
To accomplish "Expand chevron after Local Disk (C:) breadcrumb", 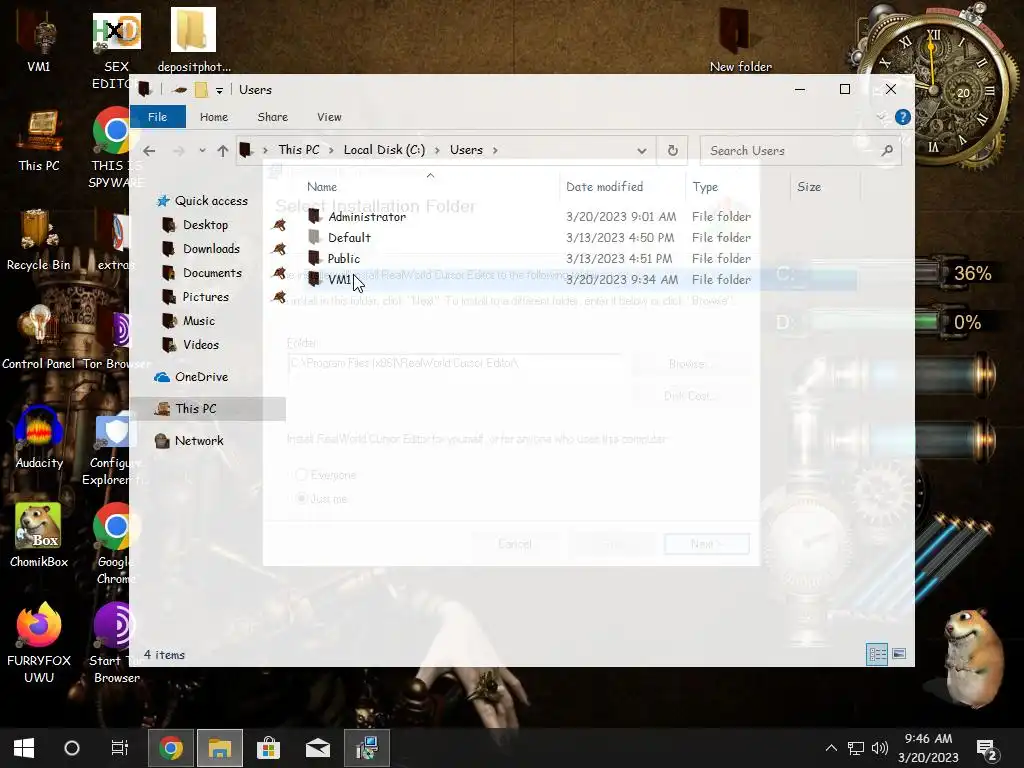I will tap(437, 150).
